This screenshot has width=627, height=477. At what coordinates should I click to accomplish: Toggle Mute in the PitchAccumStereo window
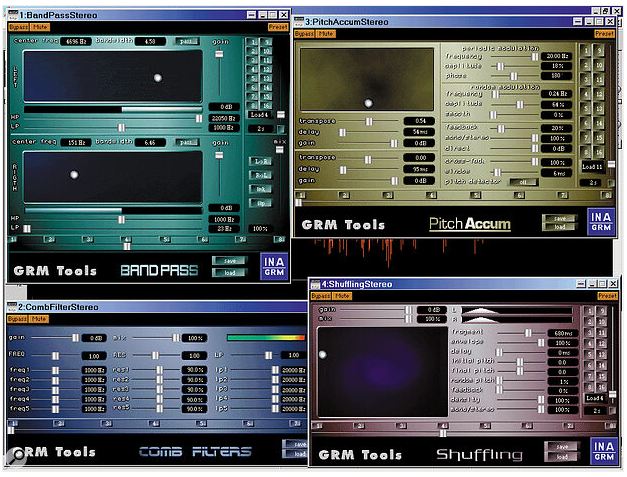(326, 34)
